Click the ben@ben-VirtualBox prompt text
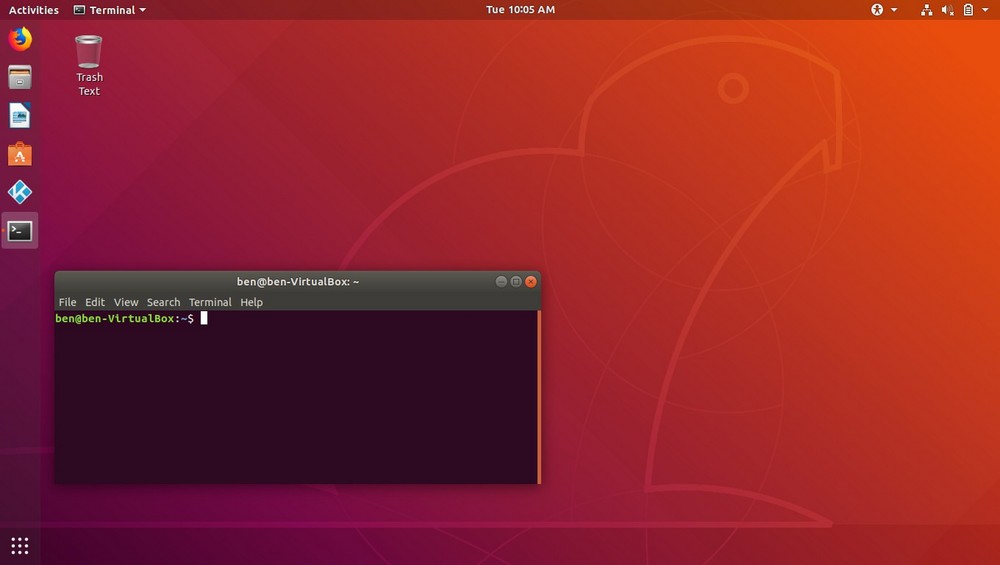The width and height of the screenshot is (1000, 565). click(x=124, y=318)
